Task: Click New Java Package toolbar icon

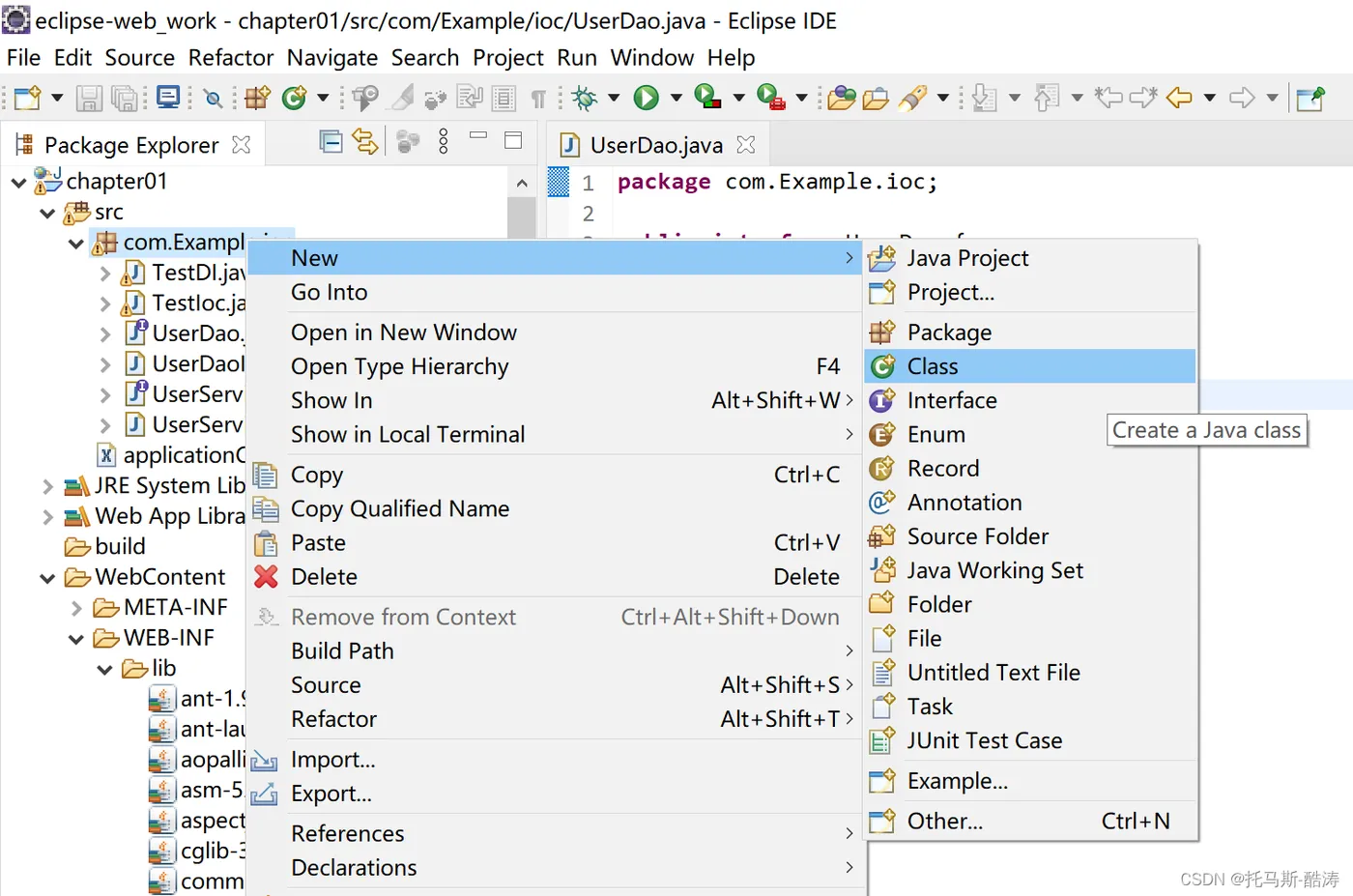Action: (257, 98)
